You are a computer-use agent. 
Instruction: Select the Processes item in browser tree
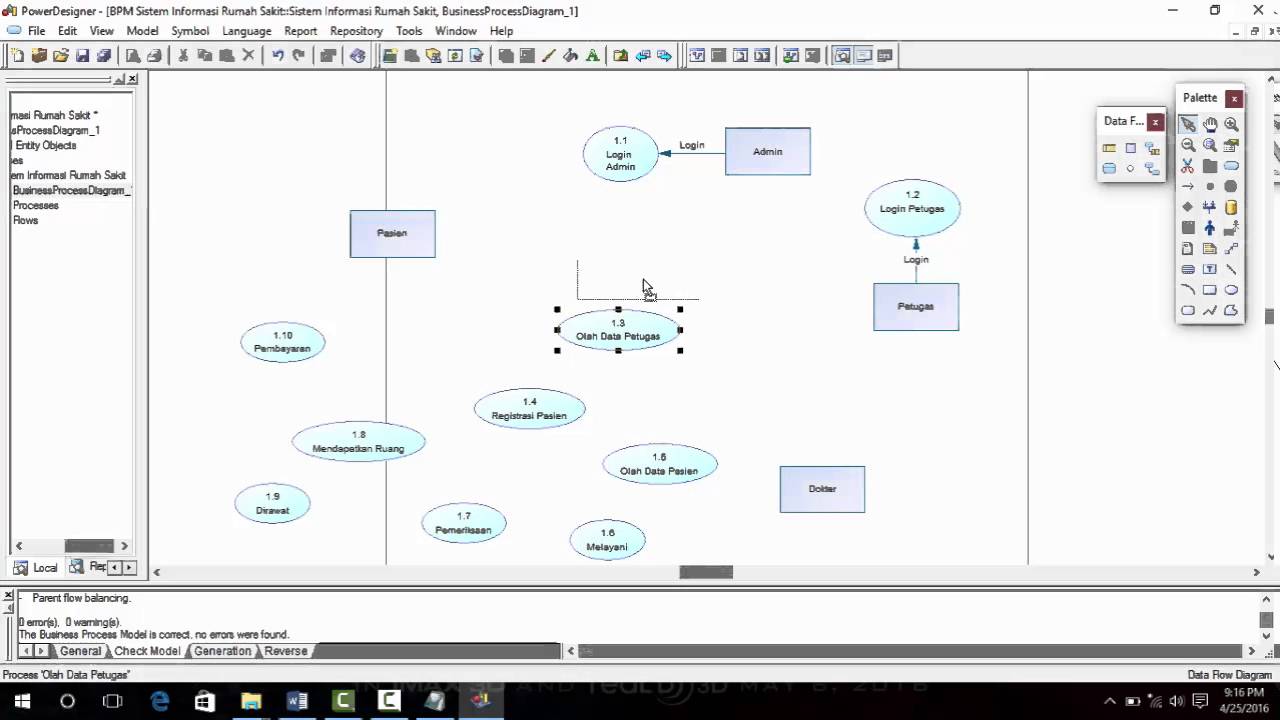pyautogui.click(x=35, y=205)
